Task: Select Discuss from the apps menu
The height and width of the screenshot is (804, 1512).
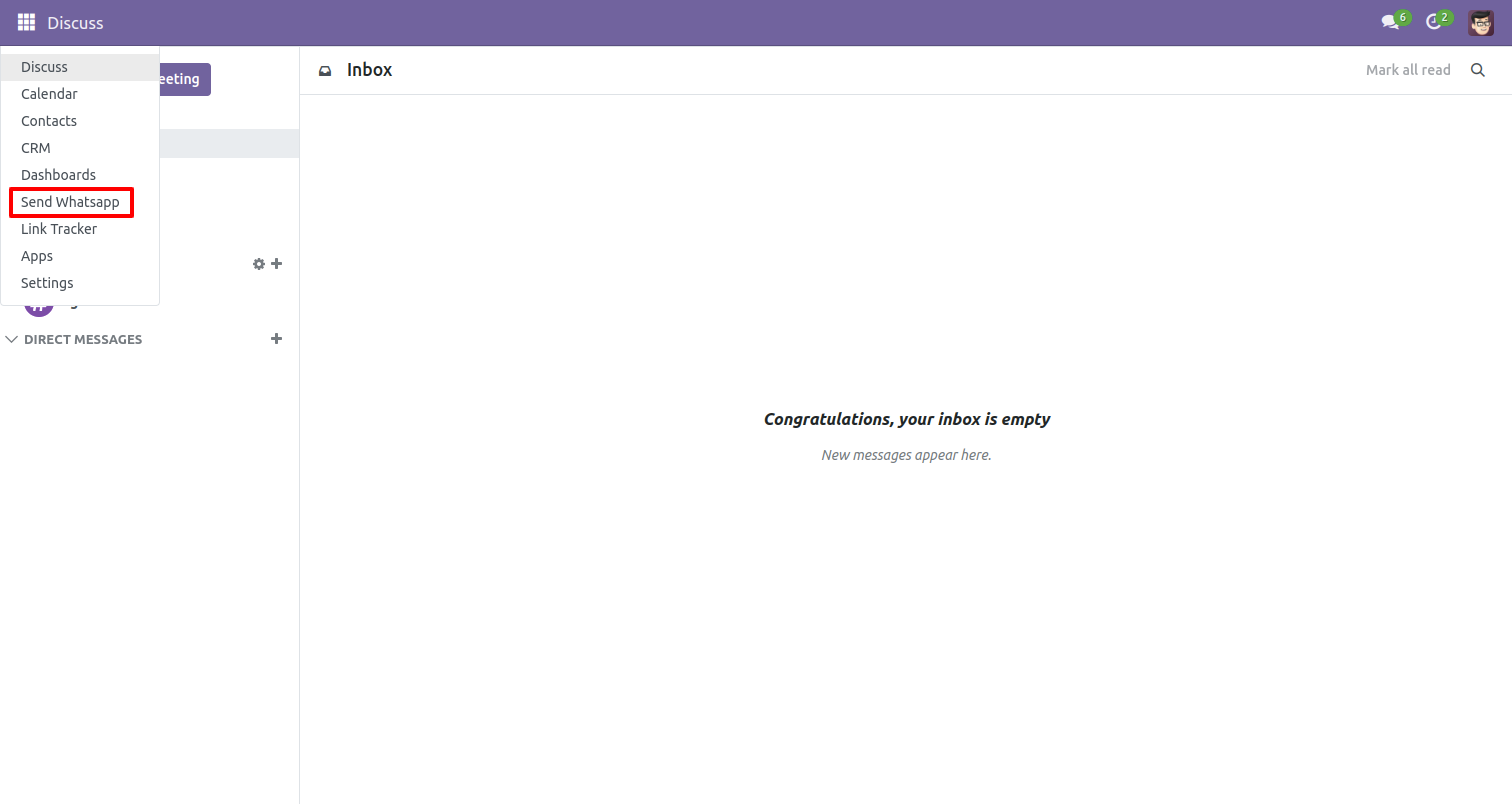Action: pos(80,67)
